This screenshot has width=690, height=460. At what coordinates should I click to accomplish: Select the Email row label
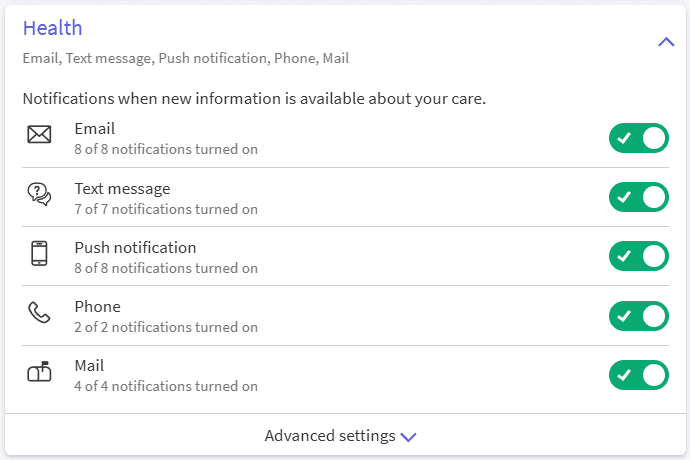tap(94, 128)
